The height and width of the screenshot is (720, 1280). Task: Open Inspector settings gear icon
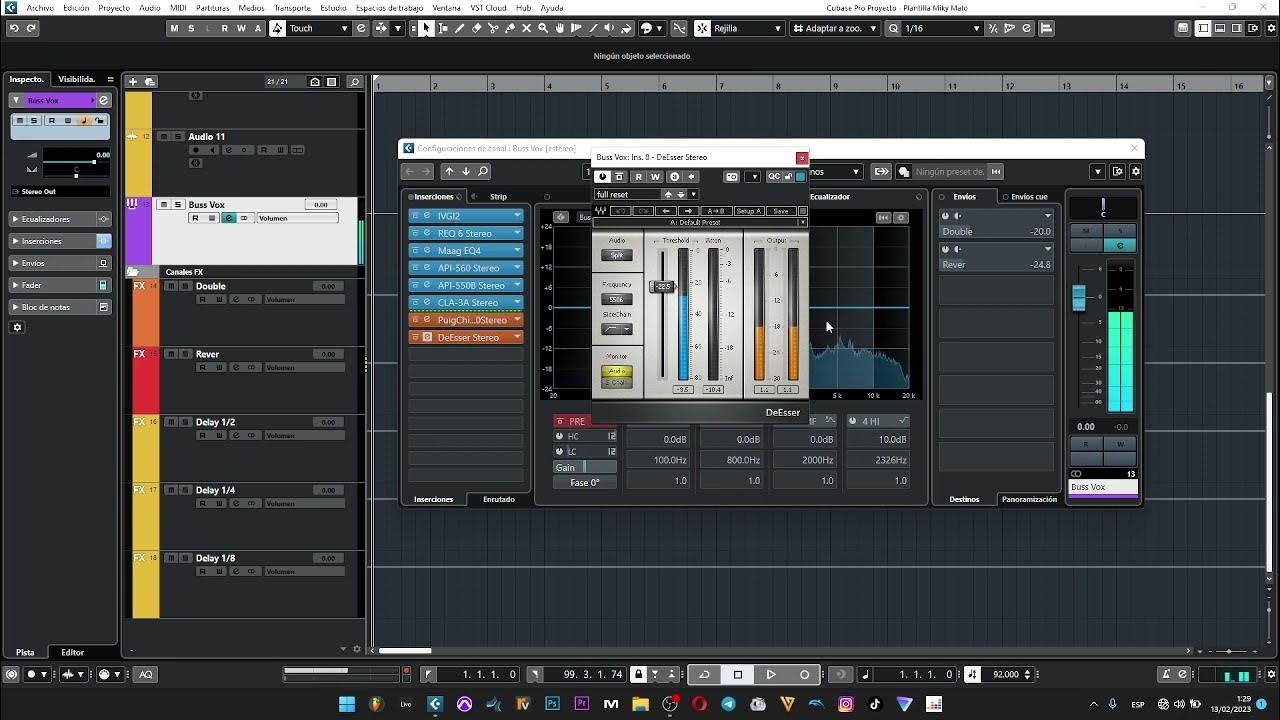[x=17, y=328]
